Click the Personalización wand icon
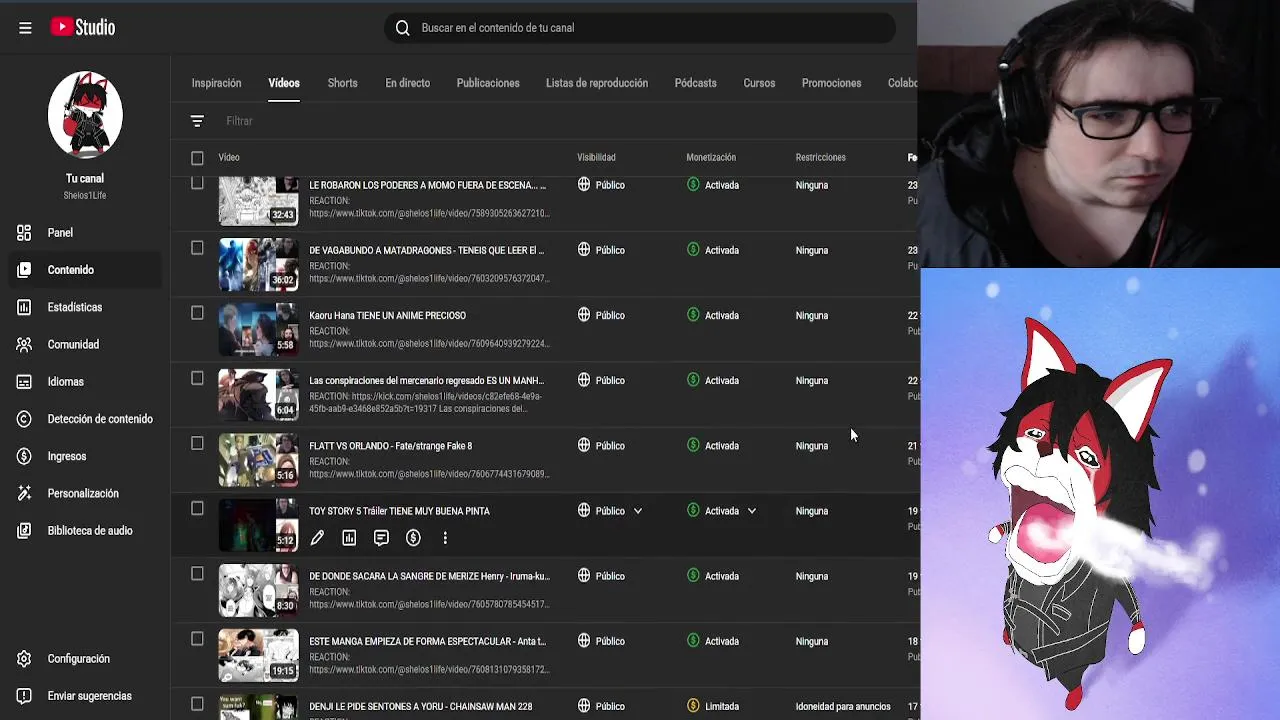This screenshot has width=1280, height=720. click(x=24, y=493)
